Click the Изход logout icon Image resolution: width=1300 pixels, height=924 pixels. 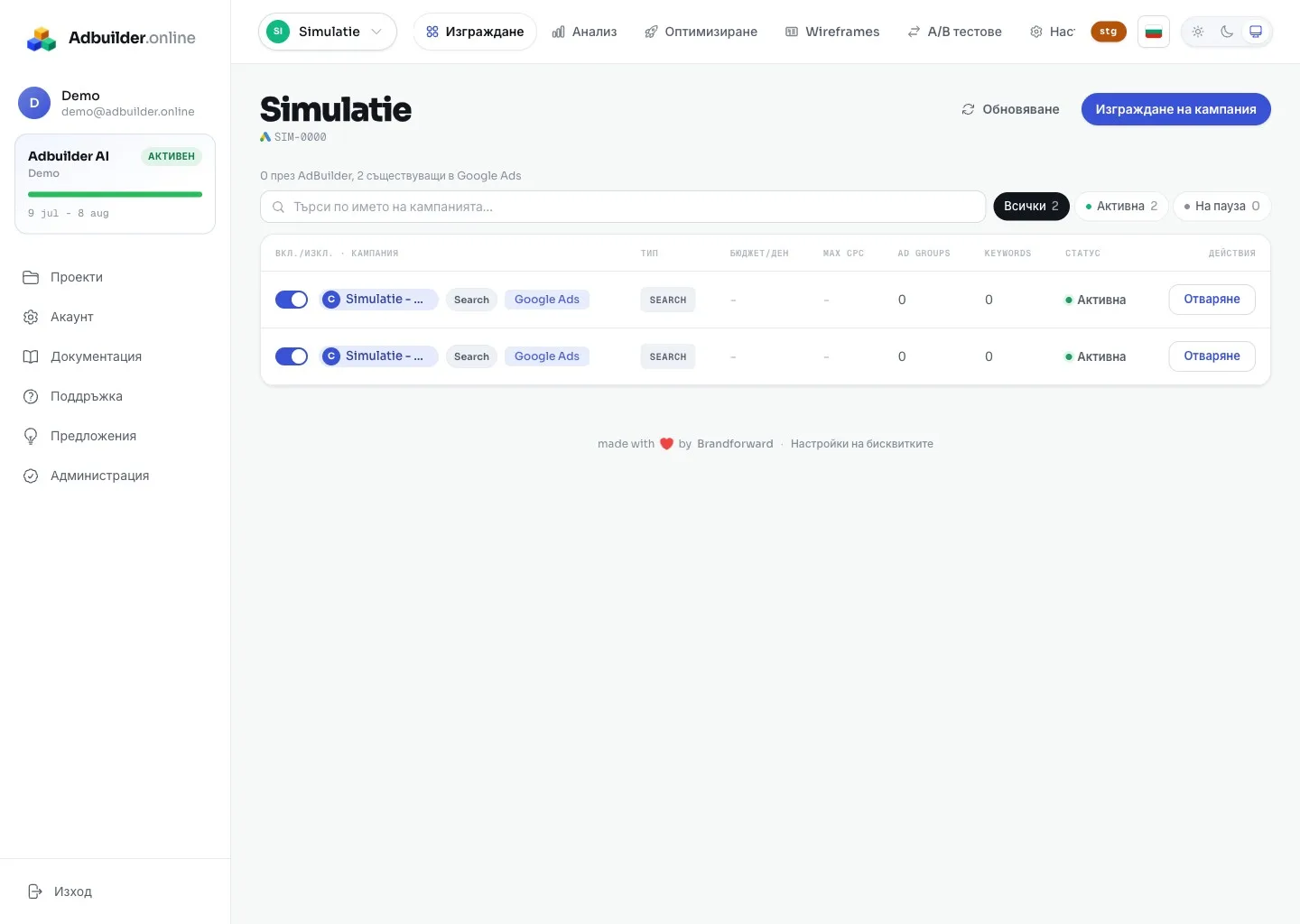coord(35,892)
